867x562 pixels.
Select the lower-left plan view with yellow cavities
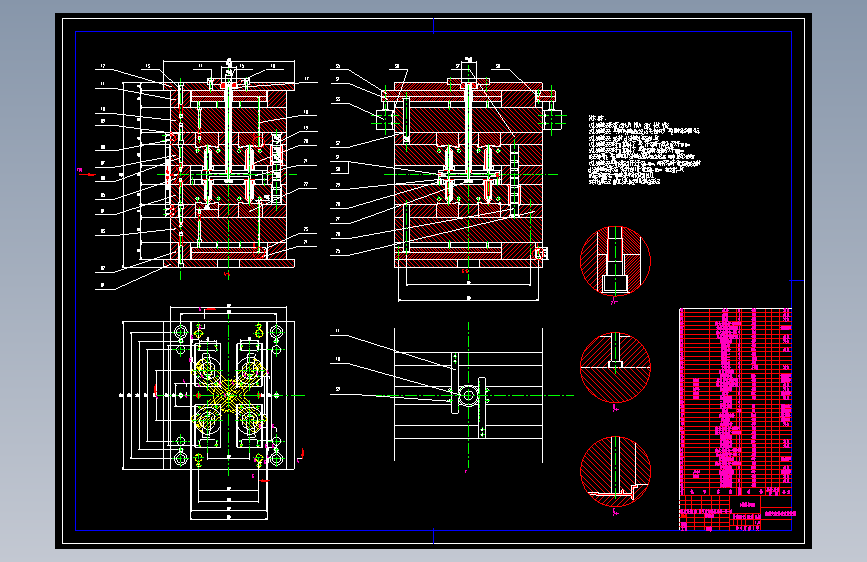(213, 412)
